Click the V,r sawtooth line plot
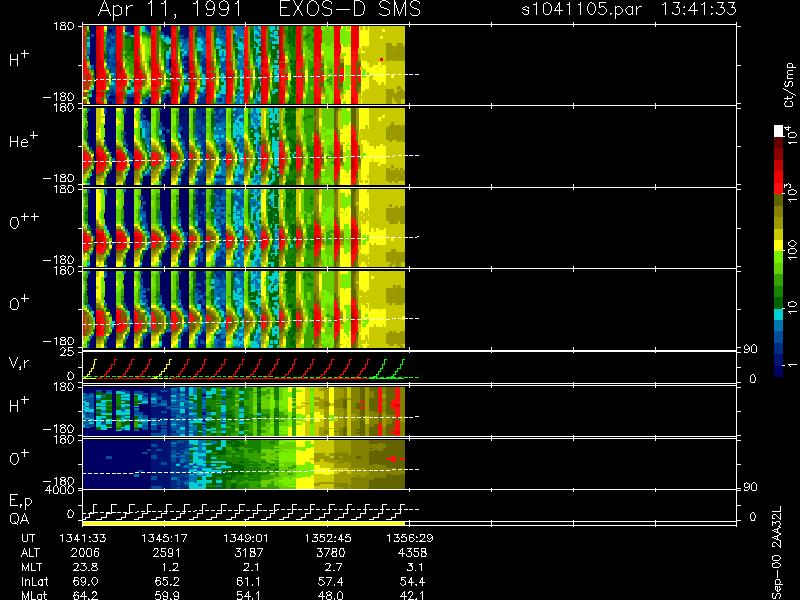The image size is (800, 600). point(244,368)
